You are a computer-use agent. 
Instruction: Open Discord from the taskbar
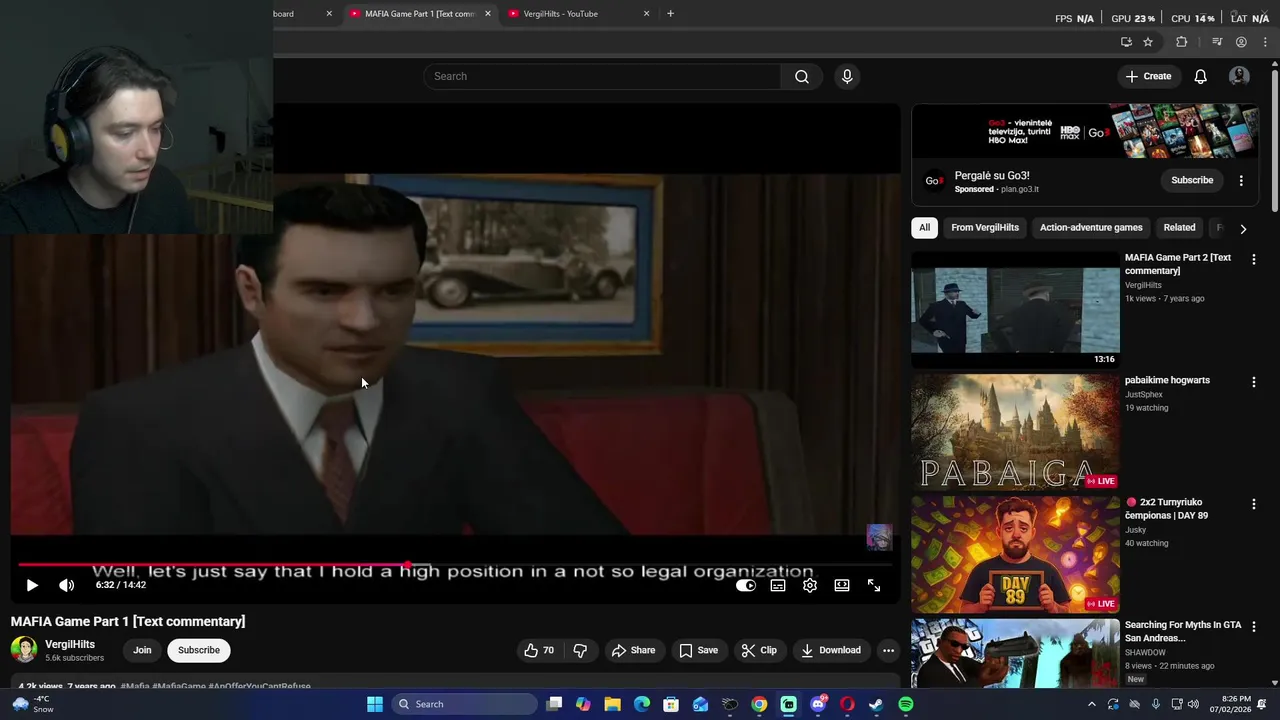coord(818,704)
